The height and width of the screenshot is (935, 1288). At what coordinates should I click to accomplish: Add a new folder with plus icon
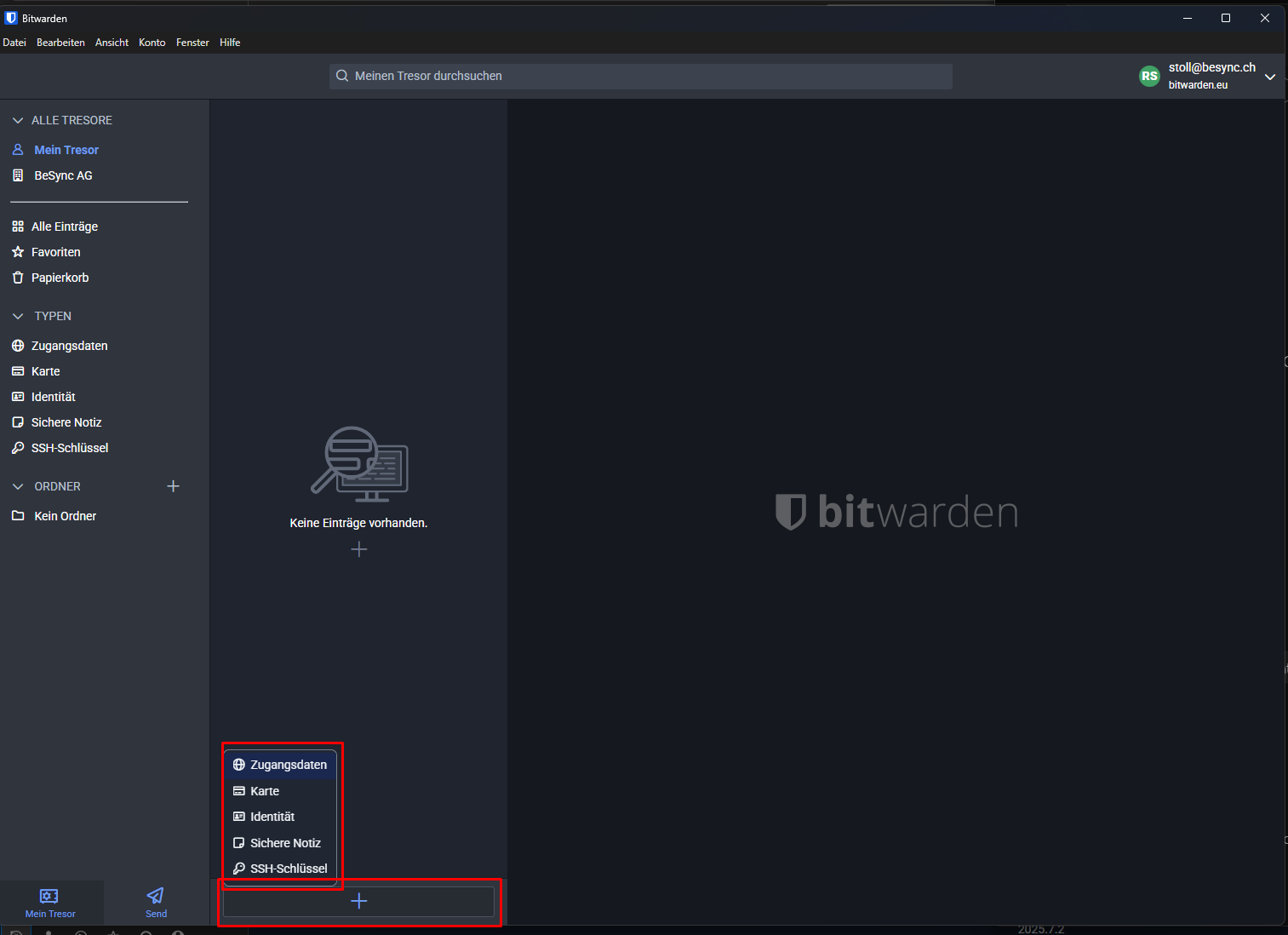pyautogui.click(x=173, y=486)
